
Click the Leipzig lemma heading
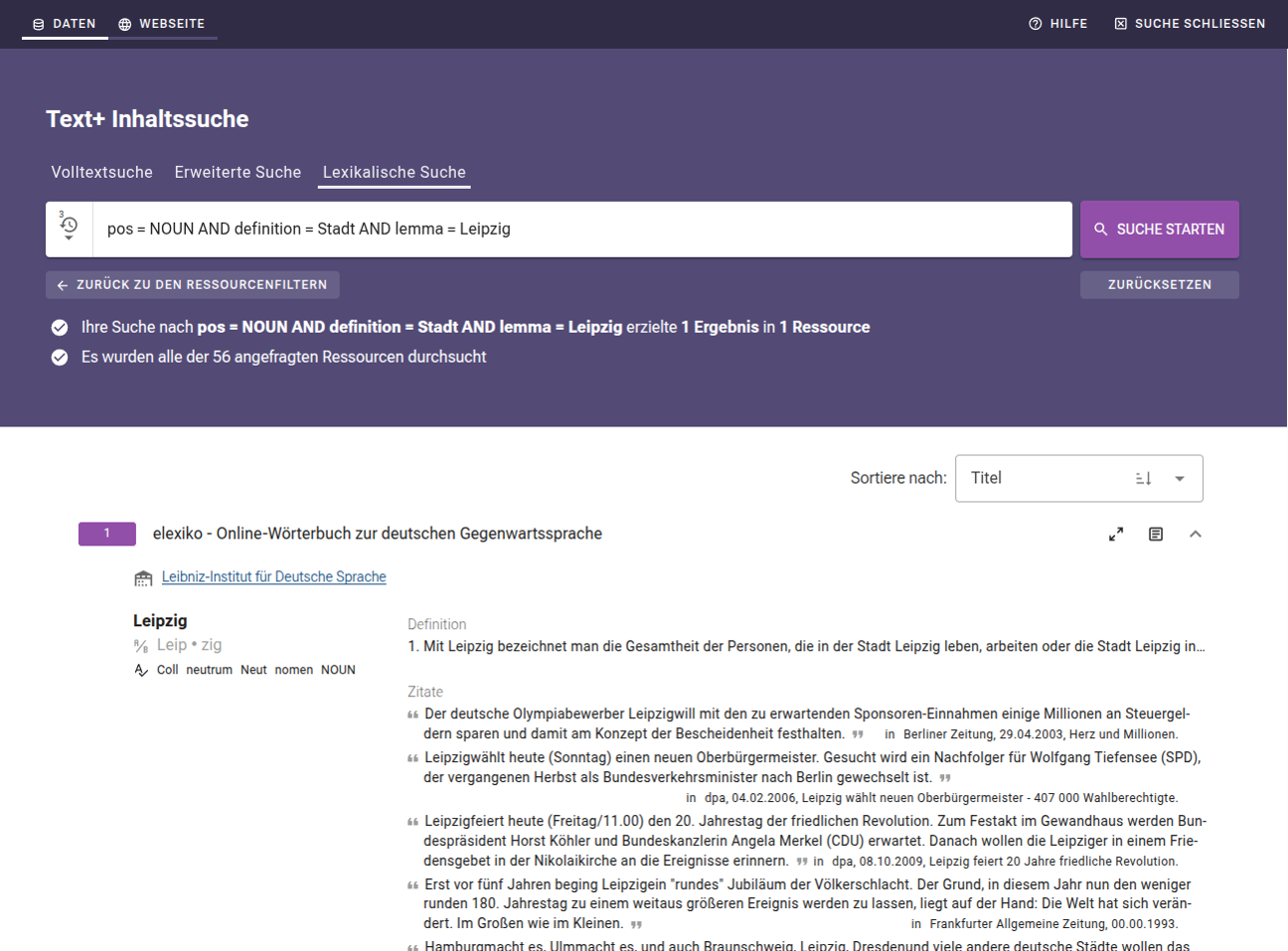coord(160,621)
